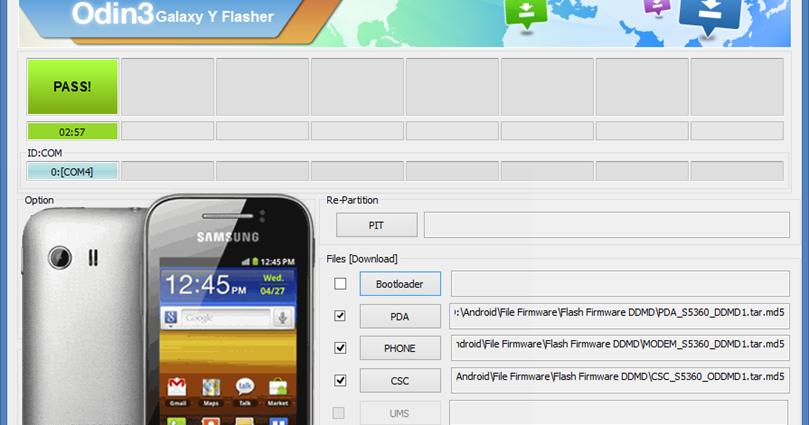Click the PDA file button
The height and width of the screenshot is (425, 809).
(400, 316)
